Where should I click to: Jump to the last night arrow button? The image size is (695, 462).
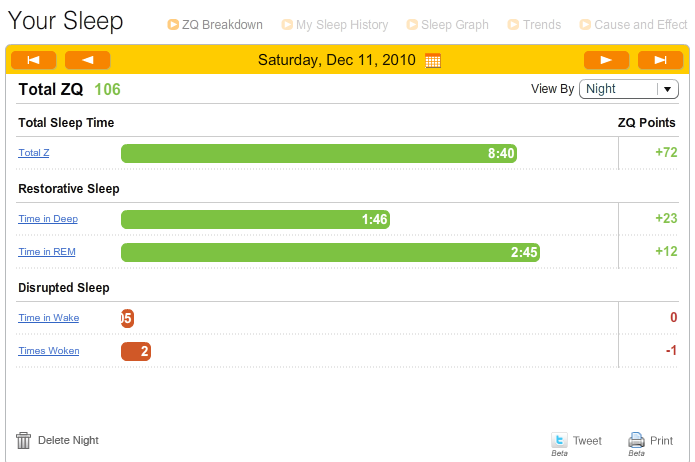(660, 60)
